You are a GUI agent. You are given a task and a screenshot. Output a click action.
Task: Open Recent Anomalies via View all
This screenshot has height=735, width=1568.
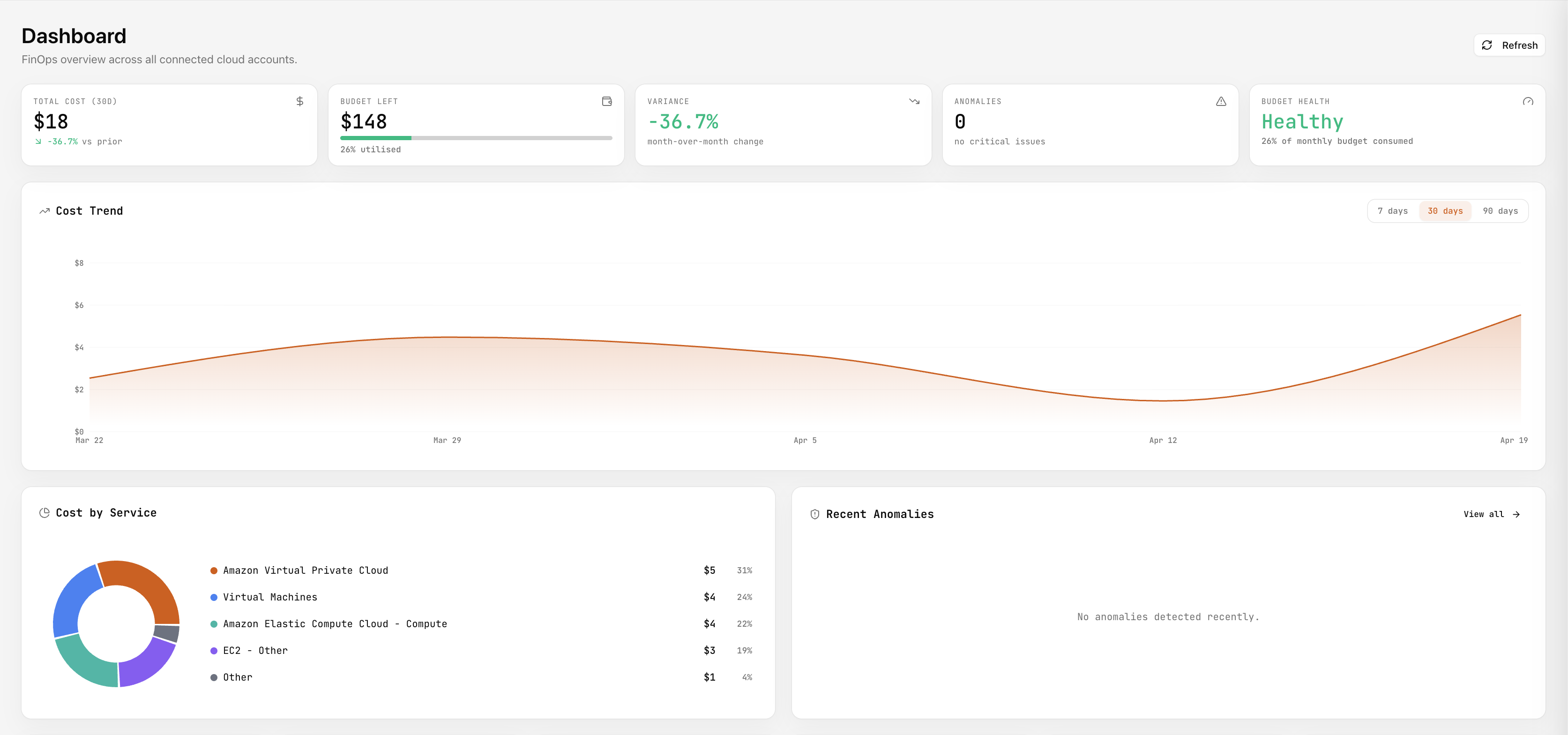(x=1491, y=514)
